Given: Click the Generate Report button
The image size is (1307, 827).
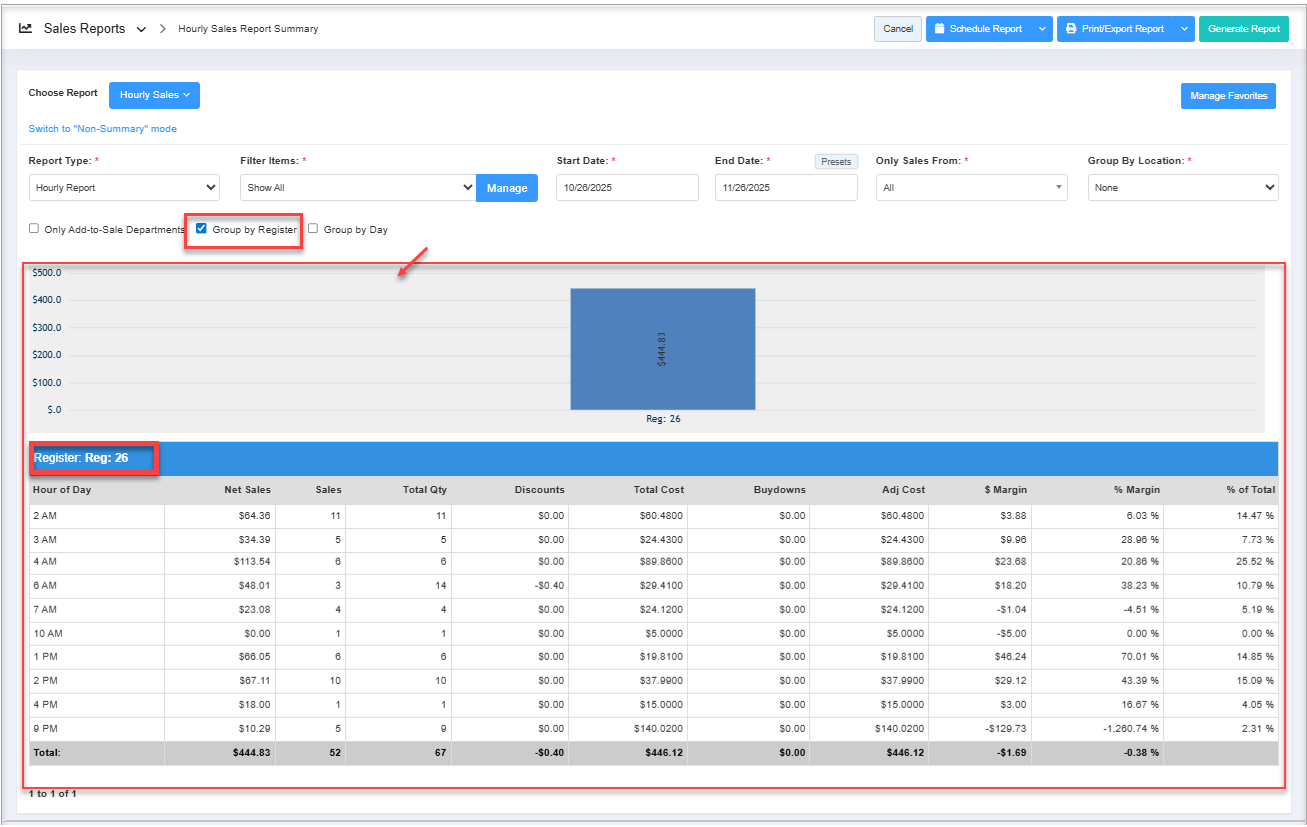Looking at the screenshot, I should coord(1243,29).
